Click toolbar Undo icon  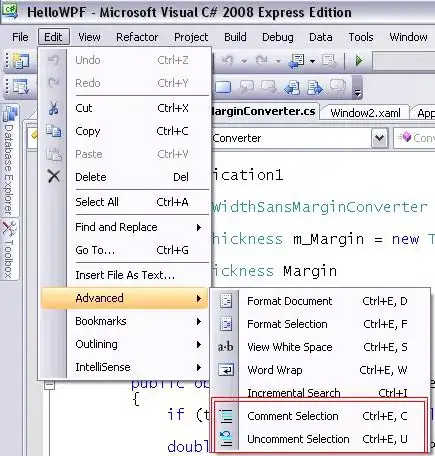click(227, 61)
